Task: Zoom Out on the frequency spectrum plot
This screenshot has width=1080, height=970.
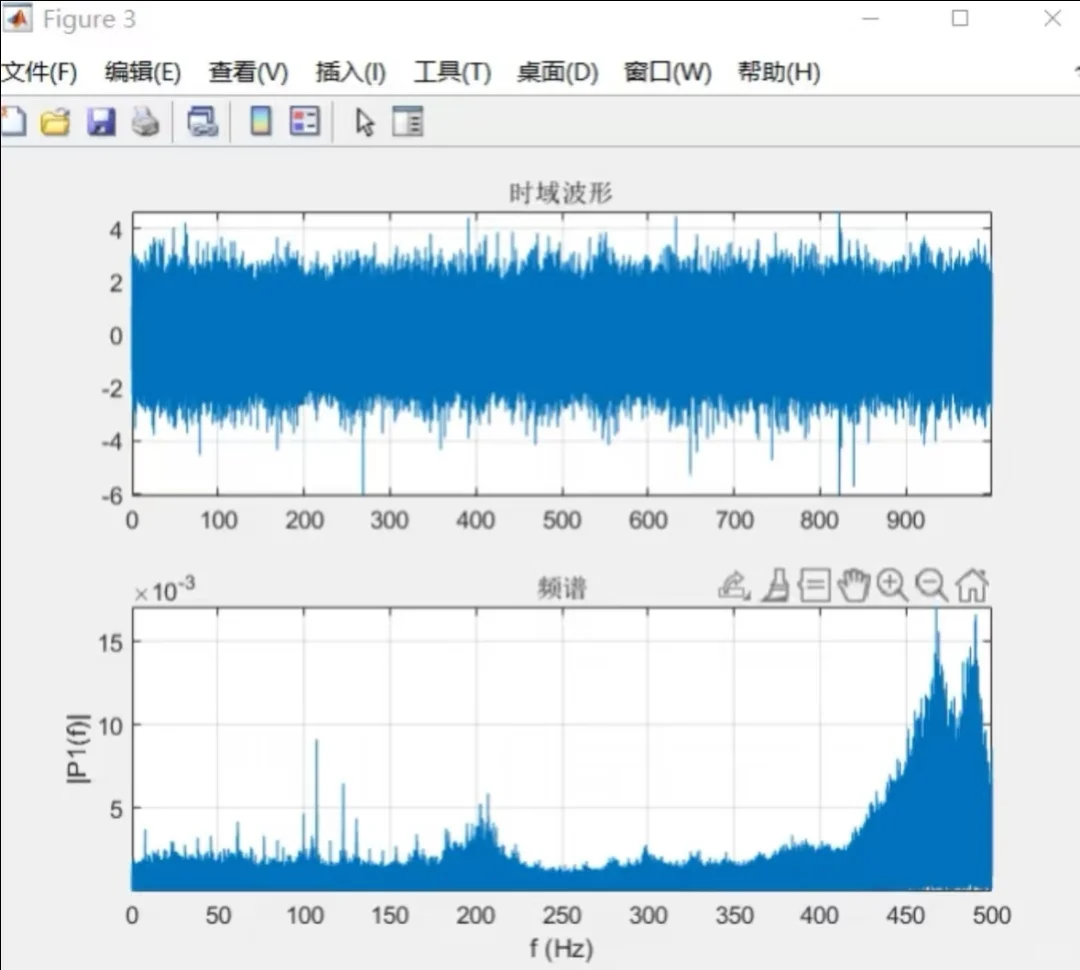Action: [x=931, y=586]
